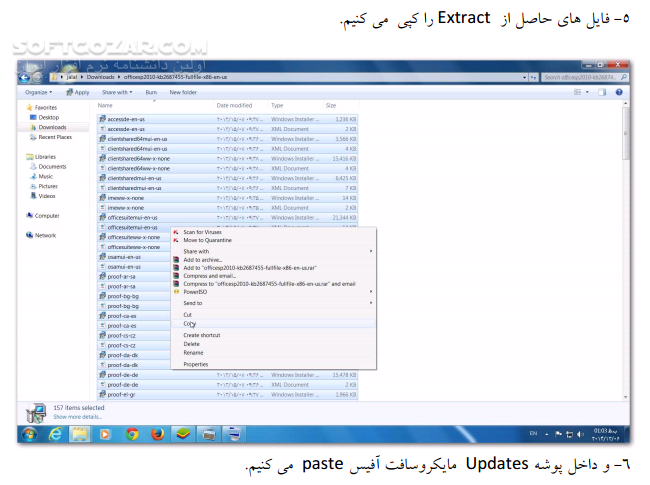Launch Google Chrome from the taskbar
This screenshot has height=485, width=650.
pos(132,434)
